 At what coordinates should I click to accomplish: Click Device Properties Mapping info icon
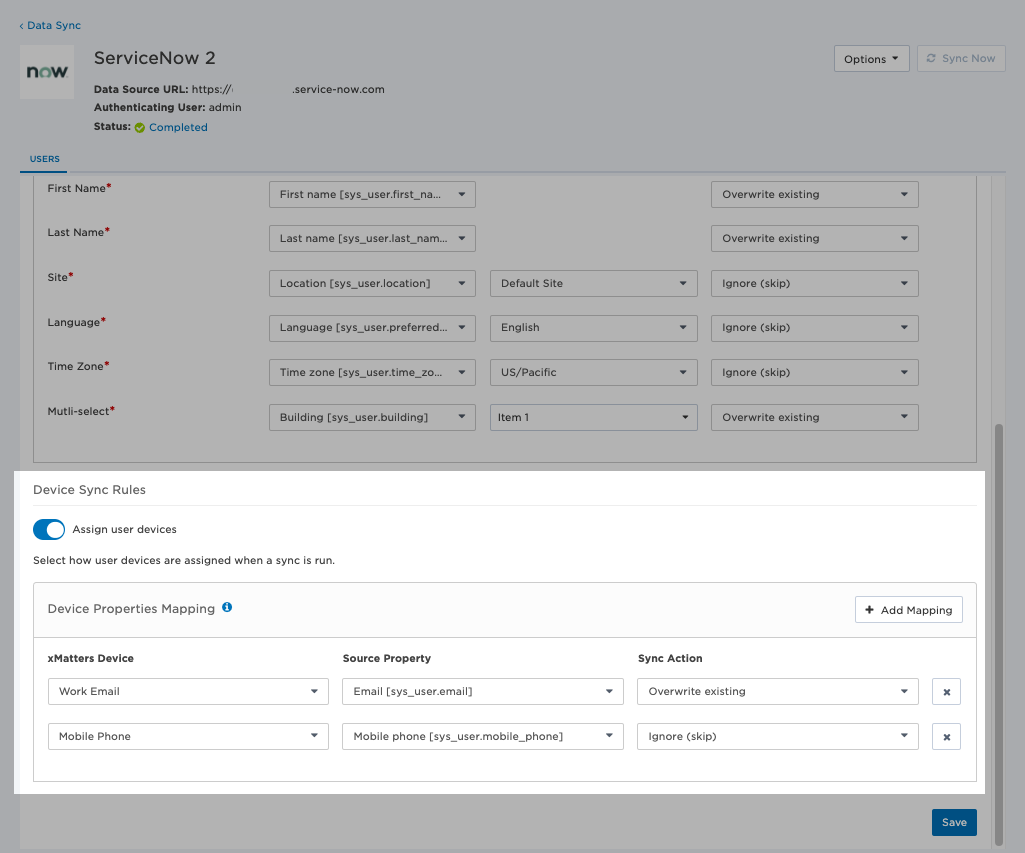pyautogui.click(x=227, y=607)
